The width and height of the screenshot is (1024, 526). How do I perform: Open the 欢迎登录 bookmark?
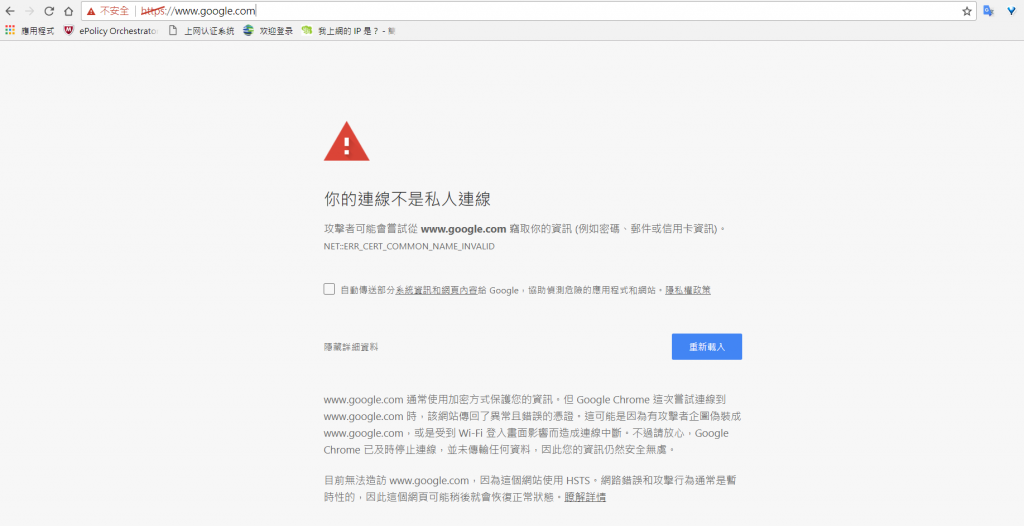[x=268, y=31]
